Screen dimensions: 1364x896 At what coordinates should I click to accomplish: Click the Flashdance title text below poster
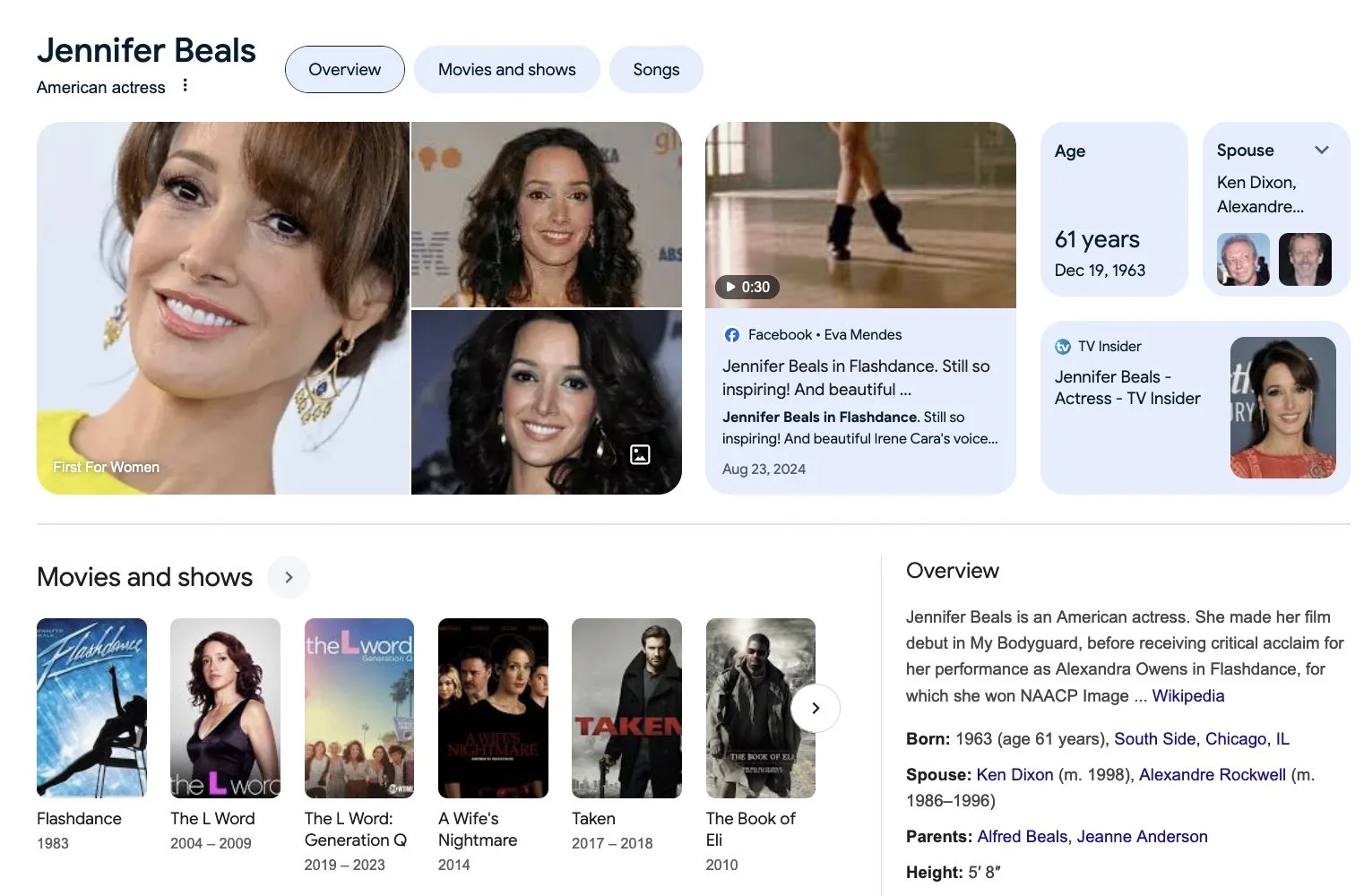(x=79, y=818)
